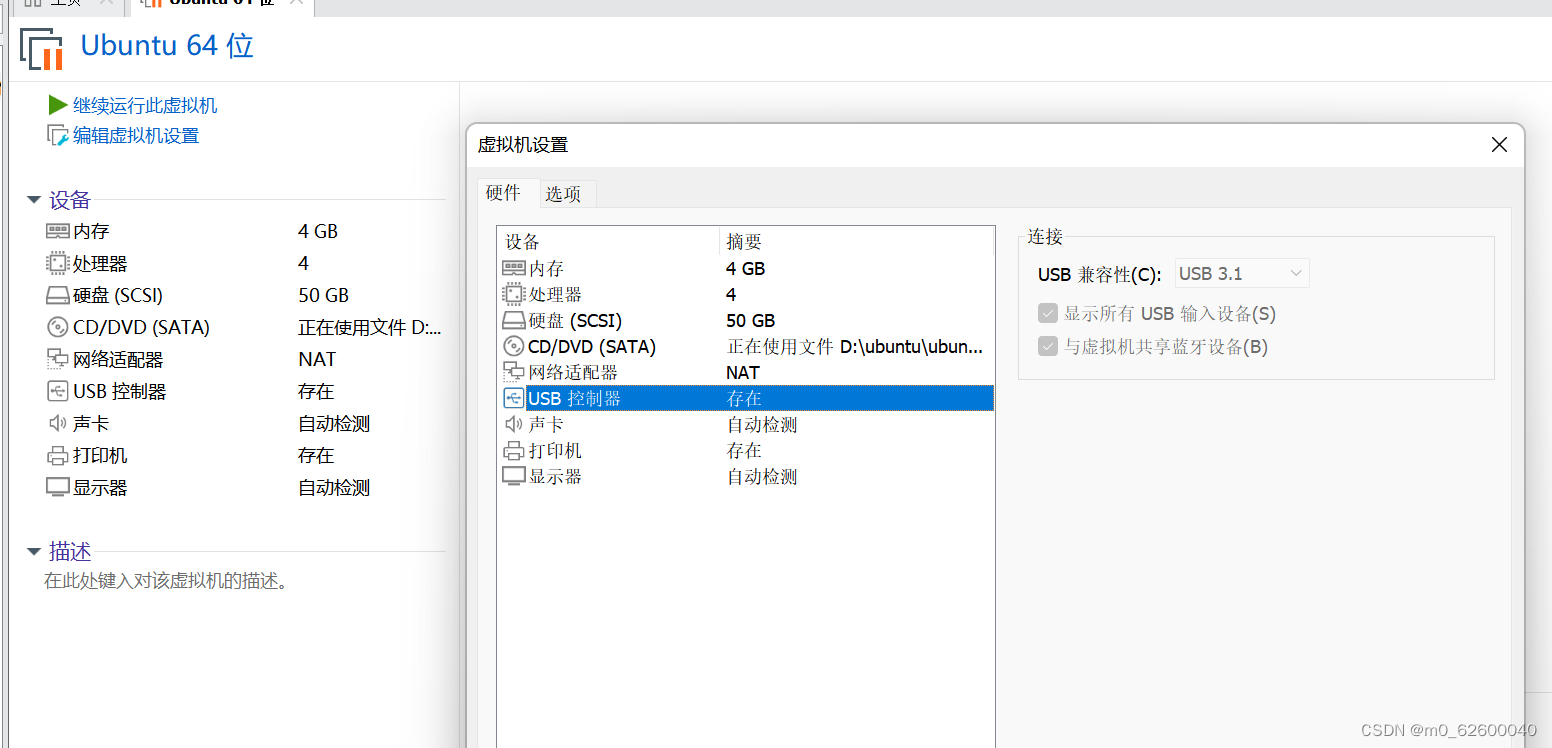
Task: Toggle 与虚拟机共享蓝牙设备 checkbox
Action: pyautogui.click(x=1048, y=346)
